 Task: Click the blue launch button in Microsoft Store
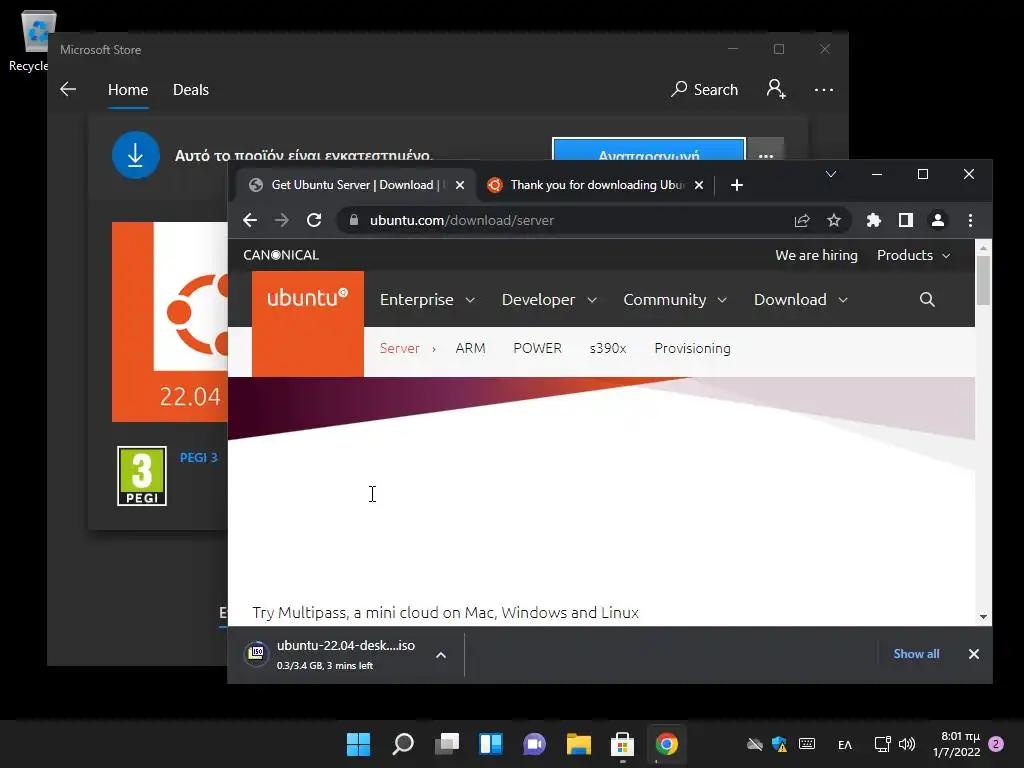648,149
